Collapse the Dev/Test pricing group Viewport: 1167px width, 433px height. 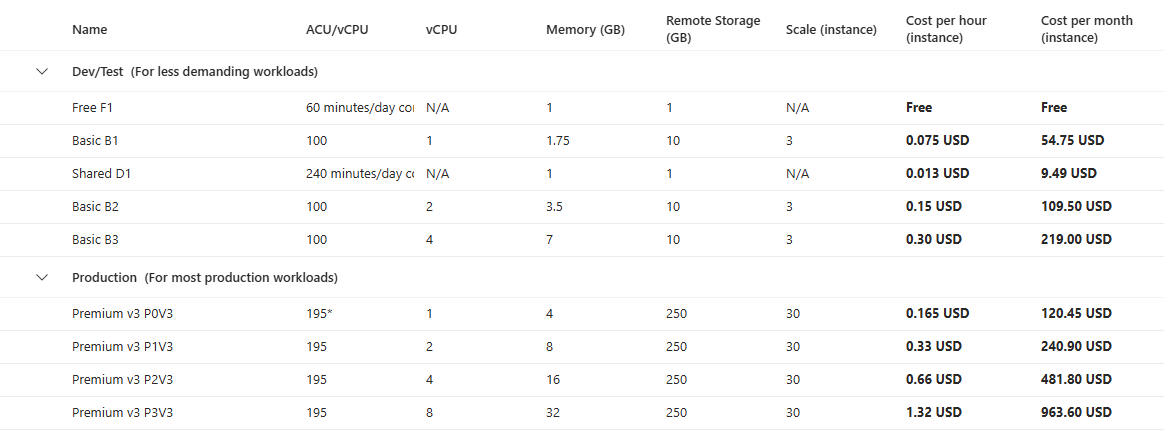[x=42, y=72]
